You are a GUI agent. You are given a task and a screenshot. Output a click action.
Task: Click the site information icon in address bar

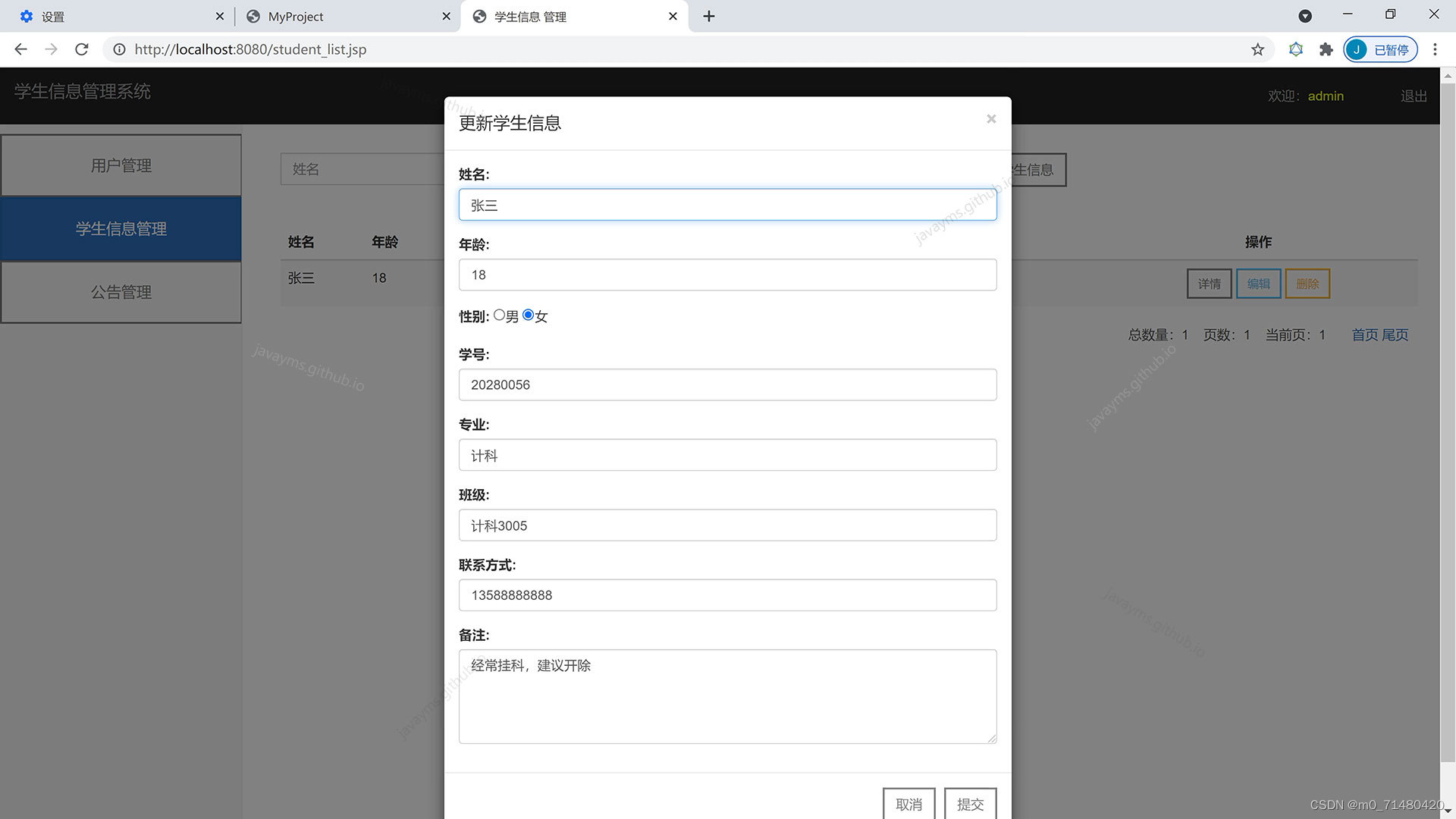pyautogui.click(x=119, y=49)
